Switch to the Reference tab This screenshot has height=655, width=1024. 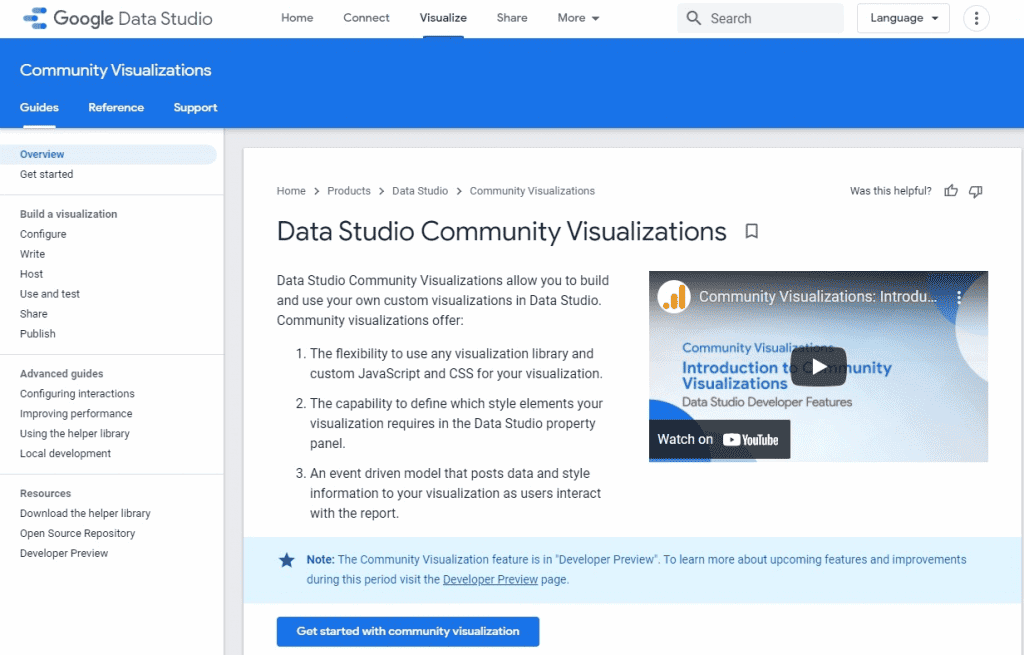click(x=116, y=107)
